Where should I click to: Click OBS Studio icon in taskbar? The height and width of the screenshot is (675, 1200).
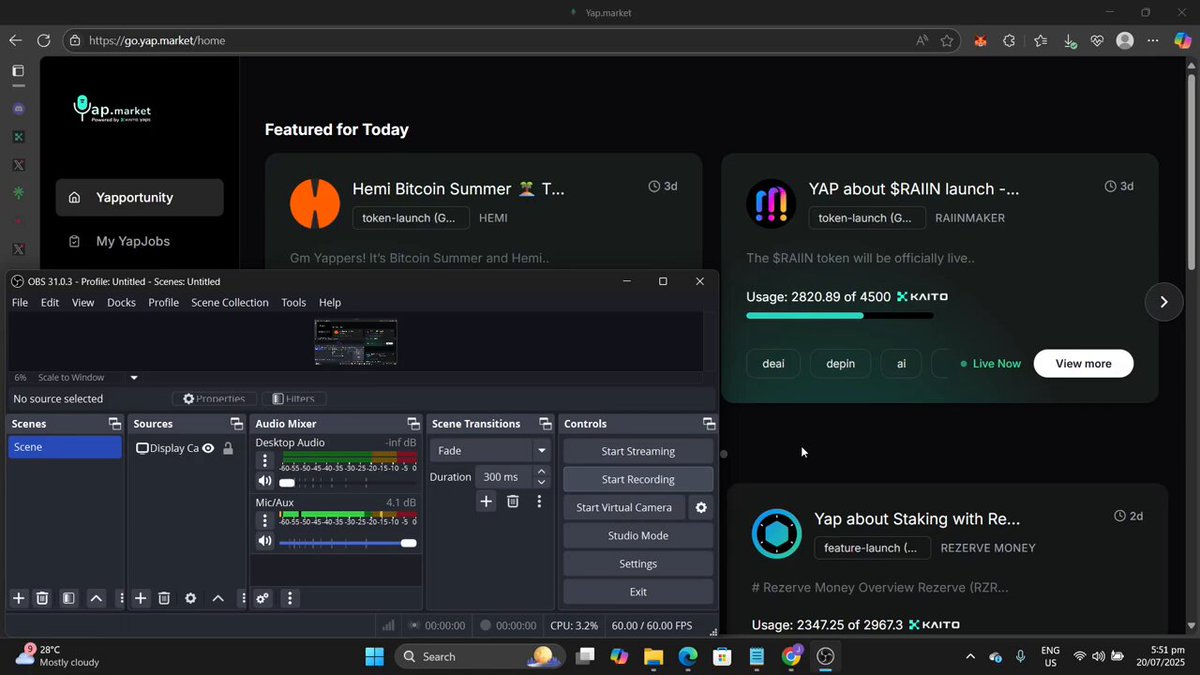point(825,656)
